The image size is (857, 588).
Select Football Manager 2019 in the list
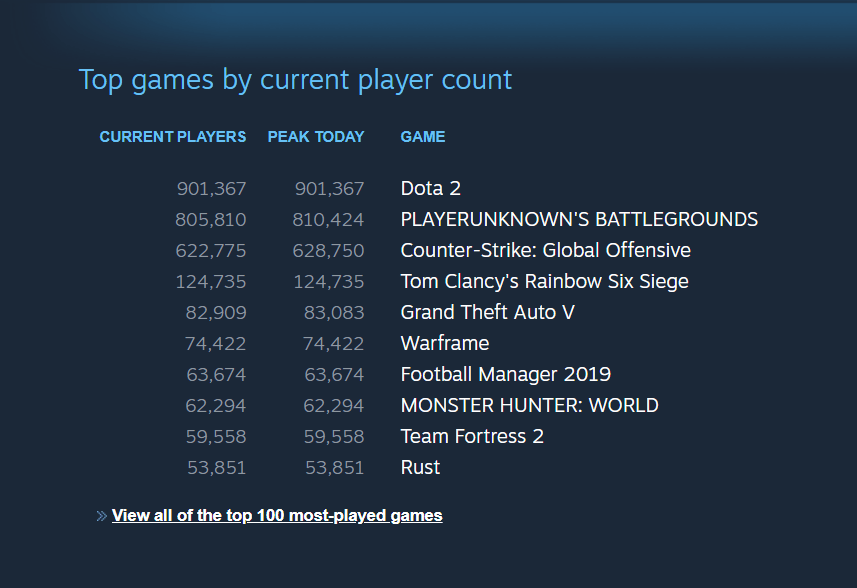[x=505, y=374]
